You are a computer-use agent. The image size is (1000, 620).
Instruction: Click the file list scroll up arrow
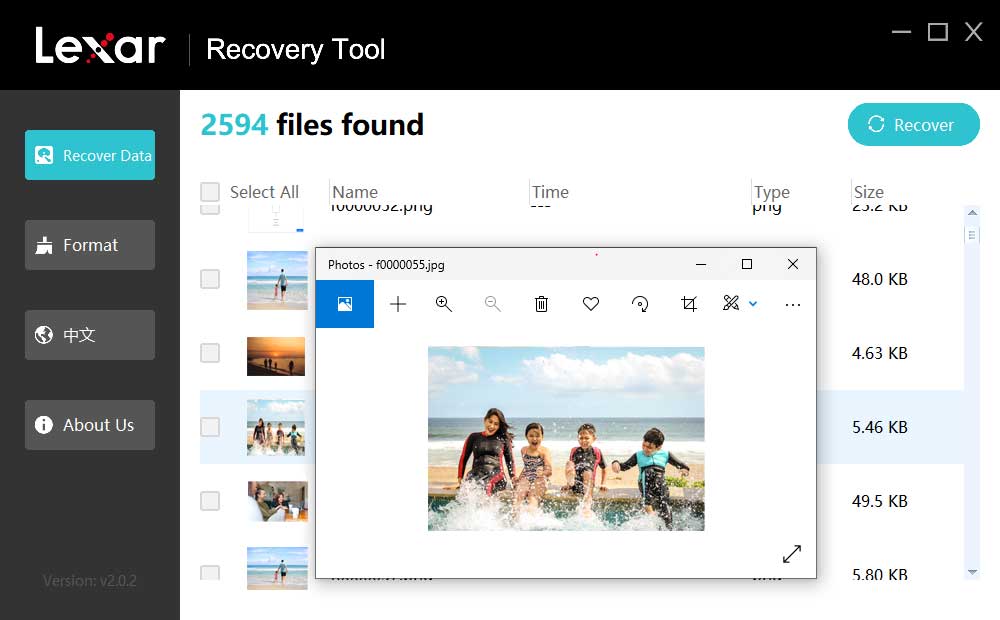(x=972, y=212)
